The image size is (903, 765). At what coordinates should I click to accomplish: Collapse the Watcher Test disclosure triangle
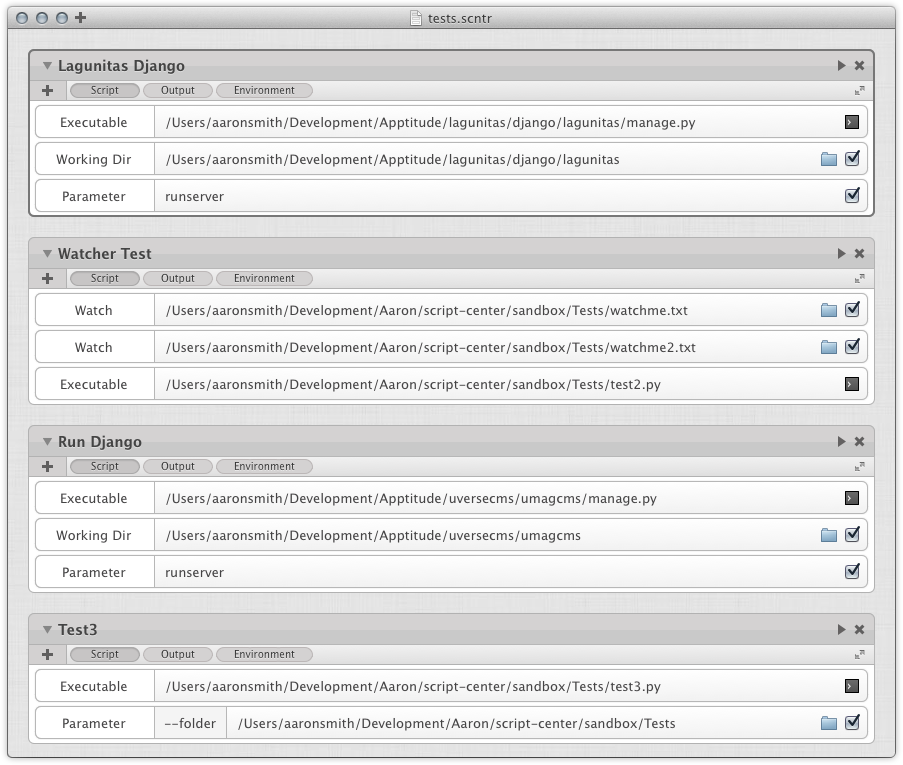click(47, 254)
